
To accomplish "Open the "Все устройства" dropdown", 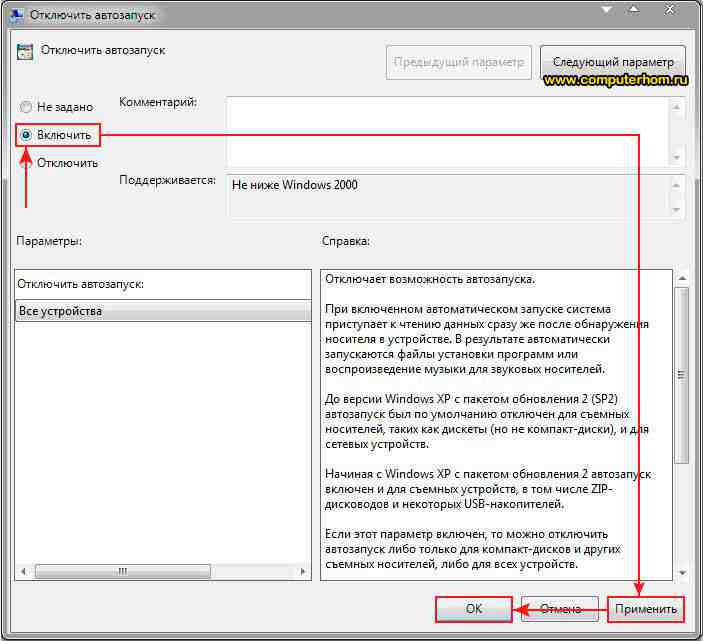I will point(163,311).
